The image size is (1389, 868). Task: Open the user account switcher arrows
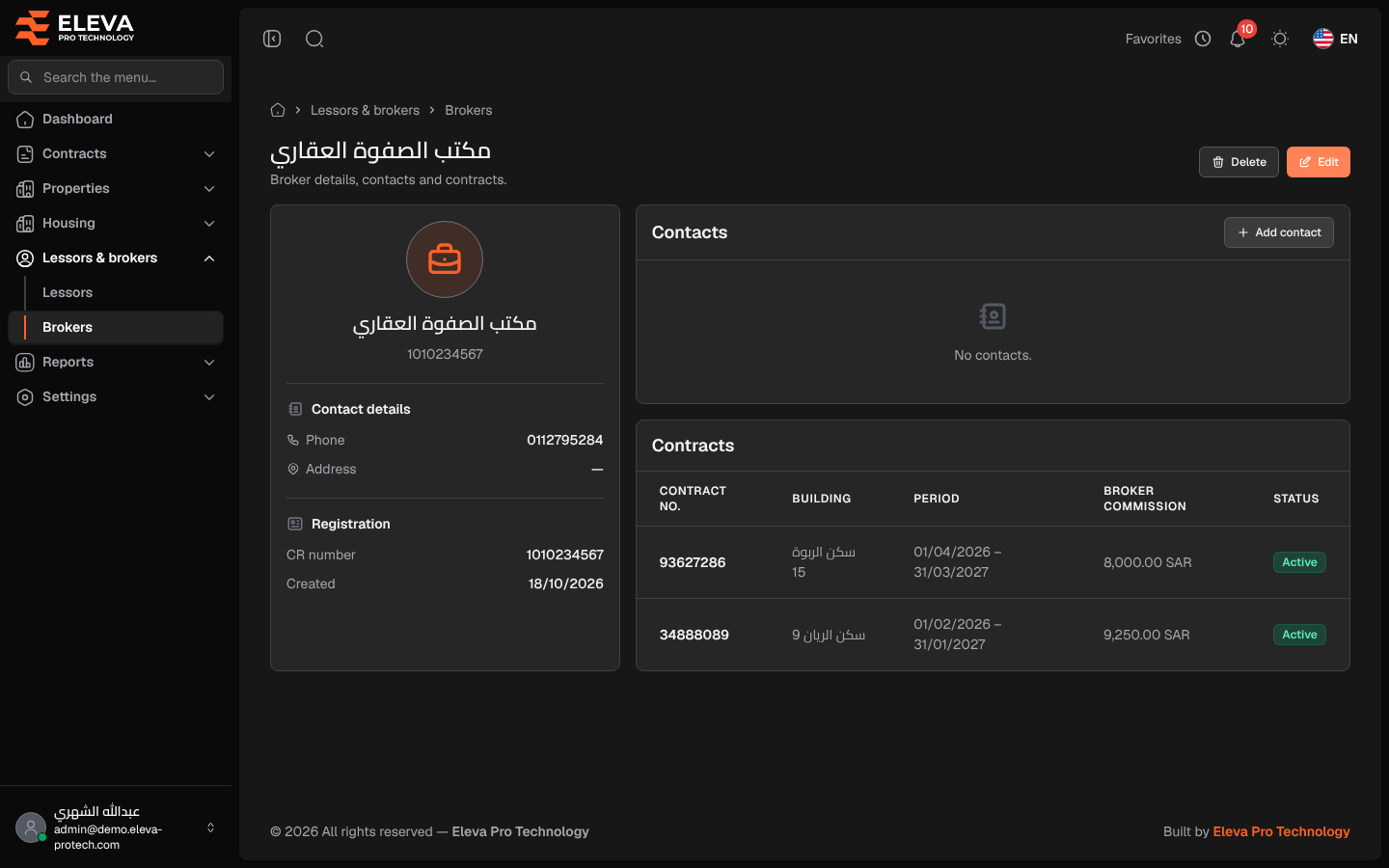pos(210,827)
